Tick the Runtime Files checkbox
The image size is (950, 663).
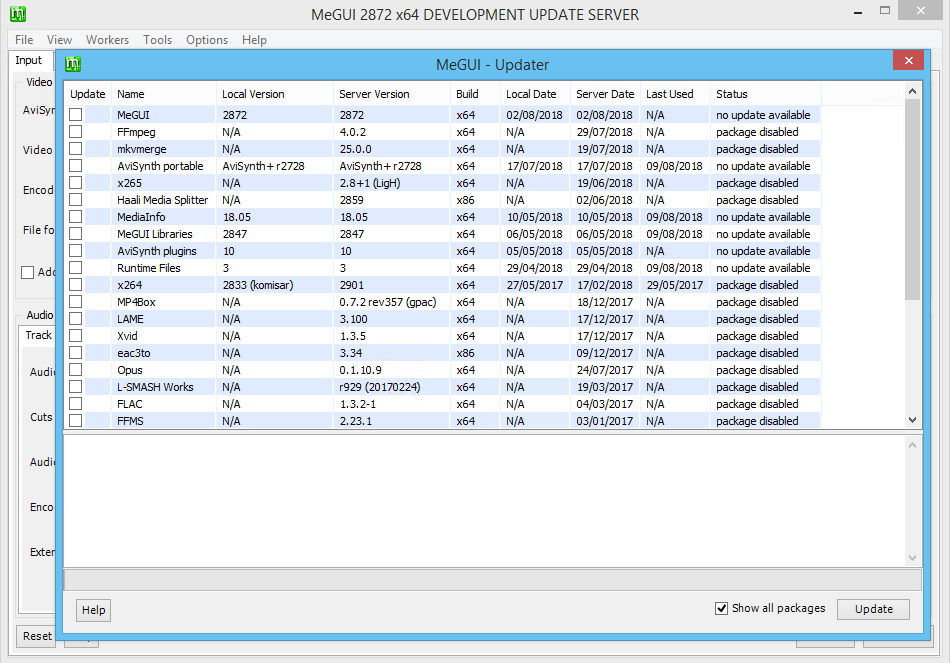(x=76, y=267)
